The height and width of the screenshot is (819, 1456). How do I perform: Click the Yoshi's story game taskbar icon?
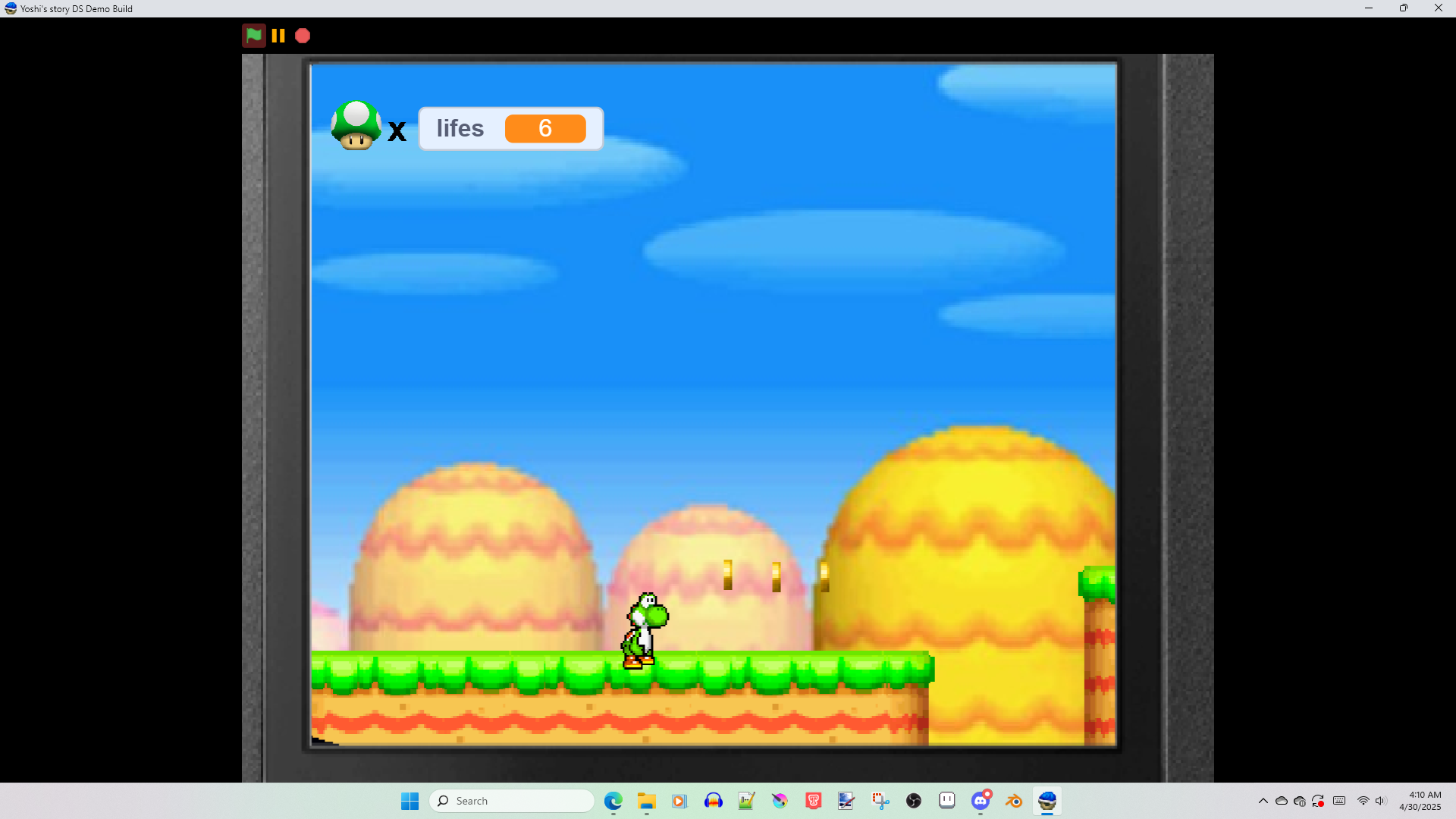1047,801
